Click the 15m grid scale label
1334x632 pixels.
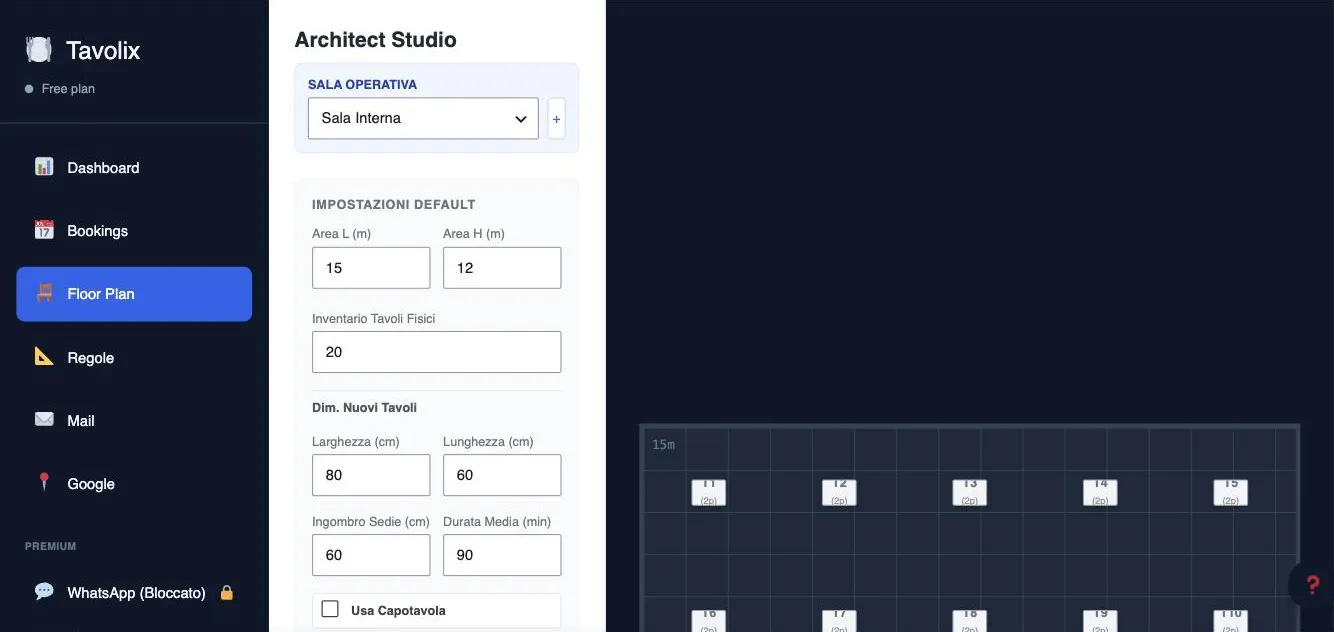pos(663,444)
